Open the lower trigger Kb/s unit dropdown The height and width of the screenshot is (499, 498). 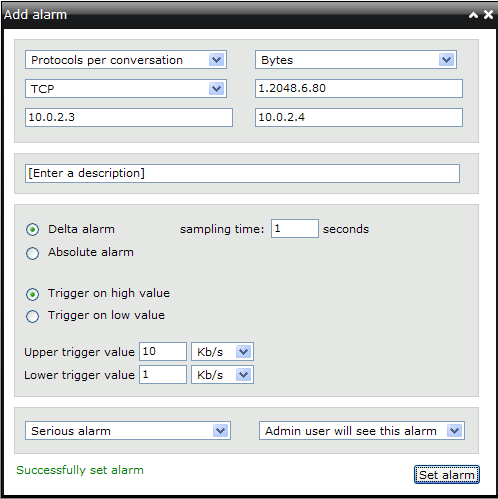pos(222,375)
